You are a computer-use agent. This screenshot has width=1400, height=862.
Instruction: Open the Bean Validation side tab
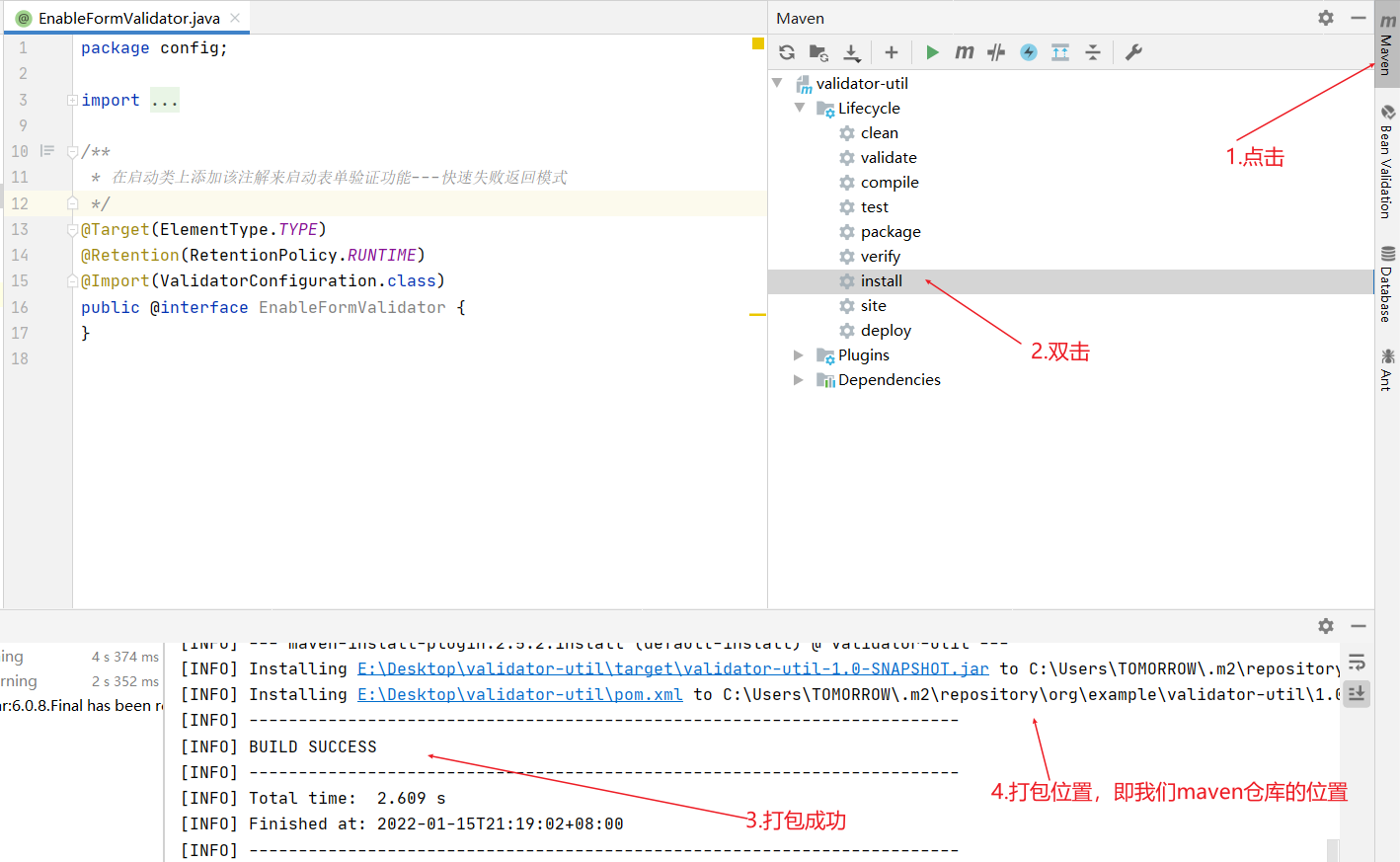(x=1387, y=161)
